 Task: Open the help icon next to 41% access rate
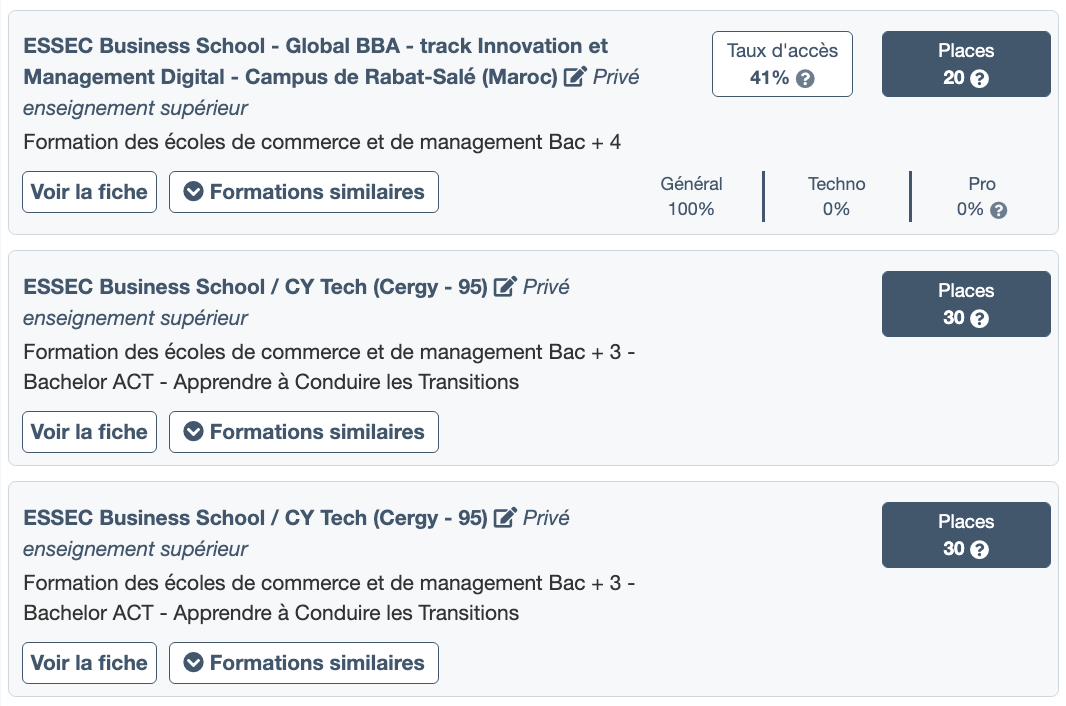(x=805, y=79)
